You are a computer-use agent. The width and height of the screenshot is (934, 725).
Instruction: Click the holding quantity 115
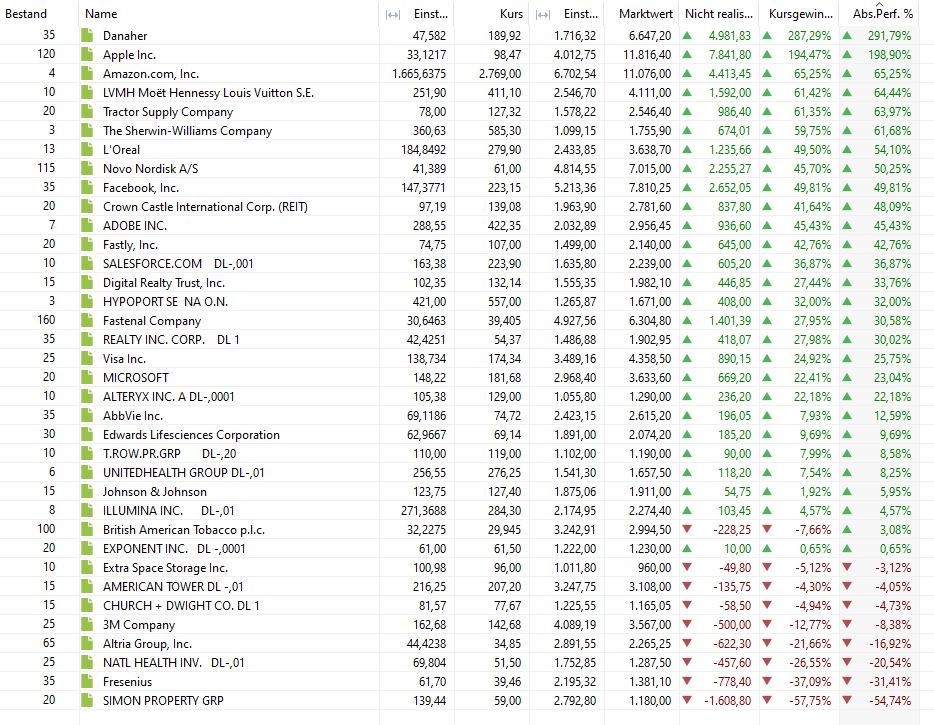click(x=46, y=168)
